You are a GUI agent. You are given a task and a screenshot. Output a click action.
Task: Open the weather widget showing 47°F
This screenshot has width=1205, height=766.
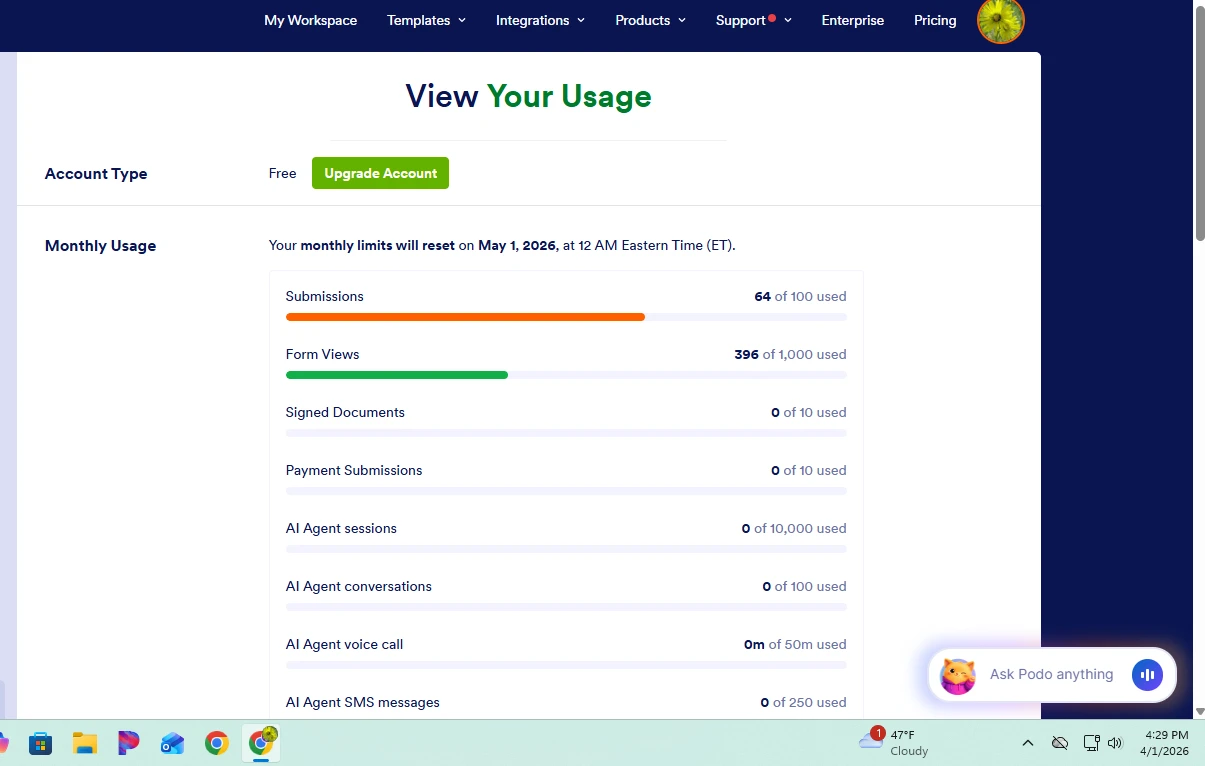[x=894, y=742]
